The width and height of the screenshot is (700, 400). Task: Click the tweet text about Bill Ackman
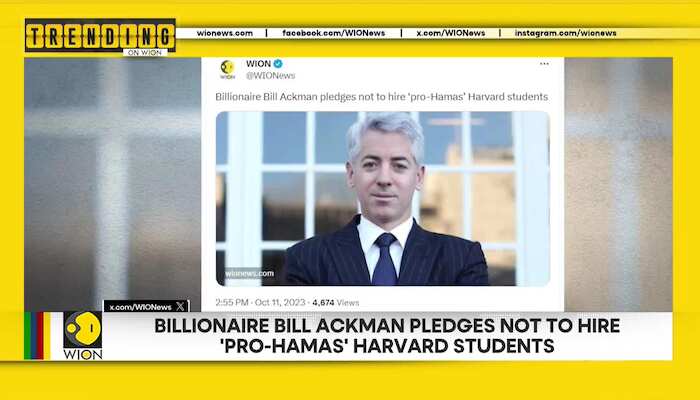tap(381, 97)
